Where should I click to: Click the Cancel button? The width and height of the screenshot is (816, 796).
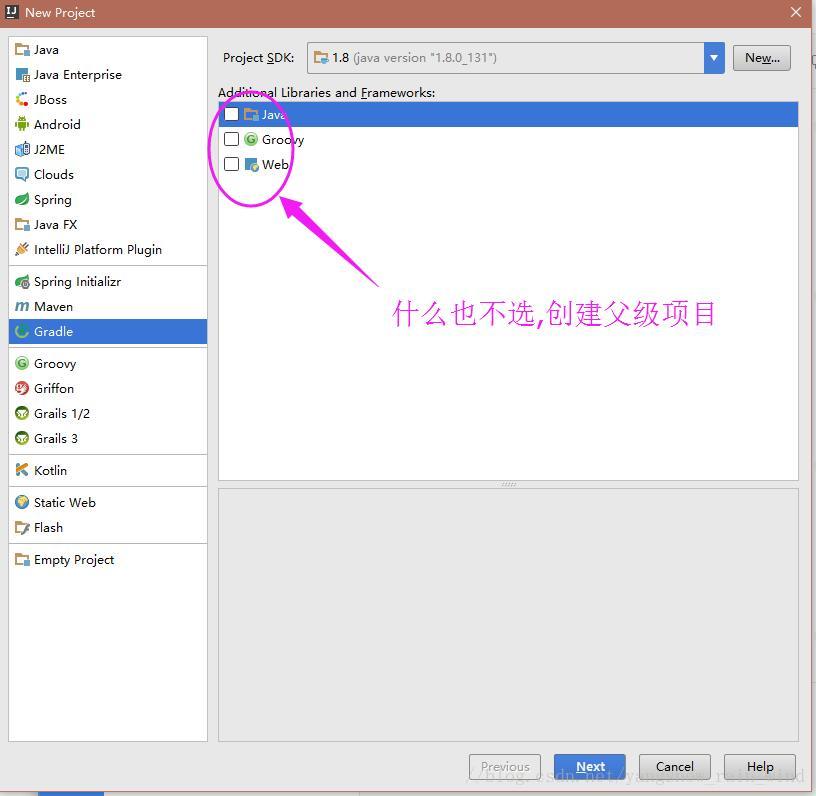tap(674, 766)
